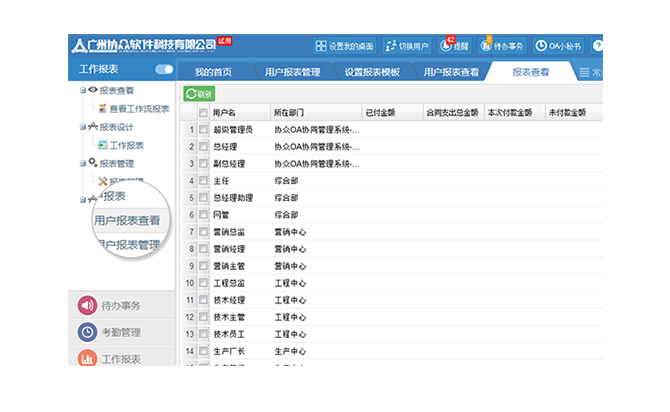
Task: Click 设置我的桌面 desktop settings icon
Action: click(x=322, y=46)
